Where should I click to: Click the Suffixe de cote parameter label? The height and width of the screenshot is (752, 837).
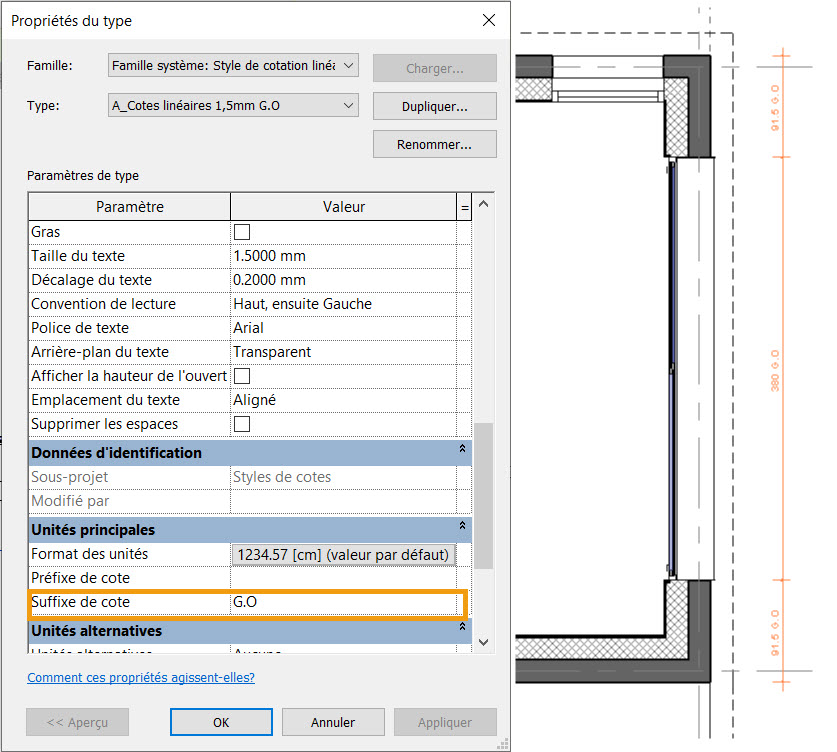(x=81, y=602)
